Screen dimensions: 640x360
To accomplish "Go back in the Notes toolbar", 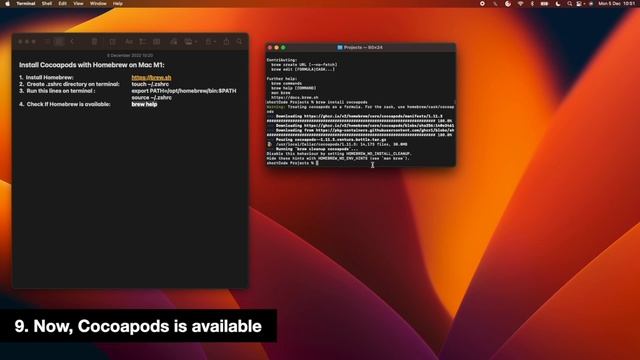I will tap(72, 42).
